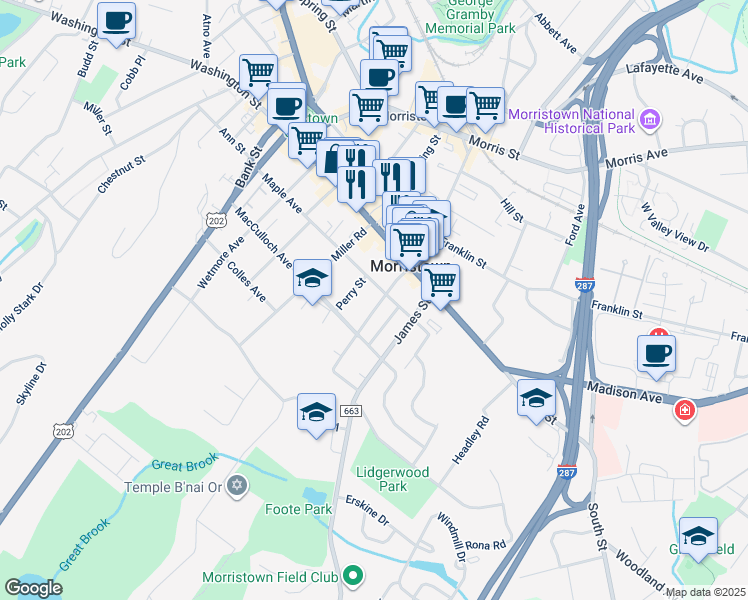748x600 pixels.
Task: Click the shopping cart marker right of Morris St cafe
Action: [x=486, y=108]
